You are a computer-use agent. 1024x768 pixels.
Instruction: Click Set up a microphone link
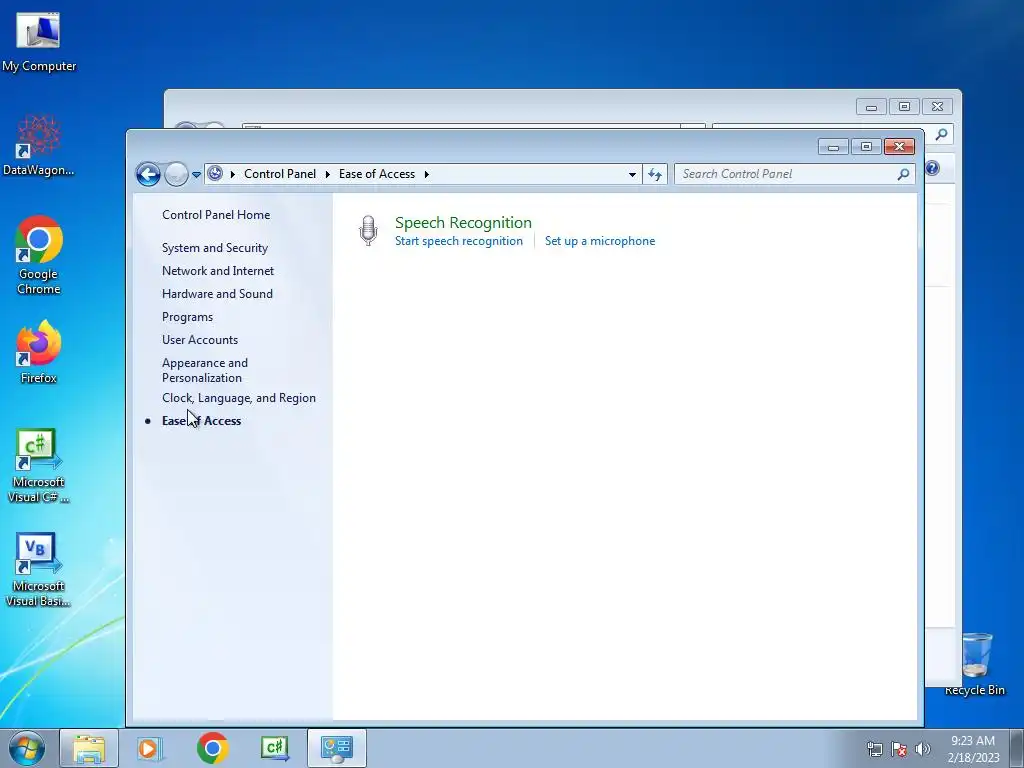[x=600, y=241]
